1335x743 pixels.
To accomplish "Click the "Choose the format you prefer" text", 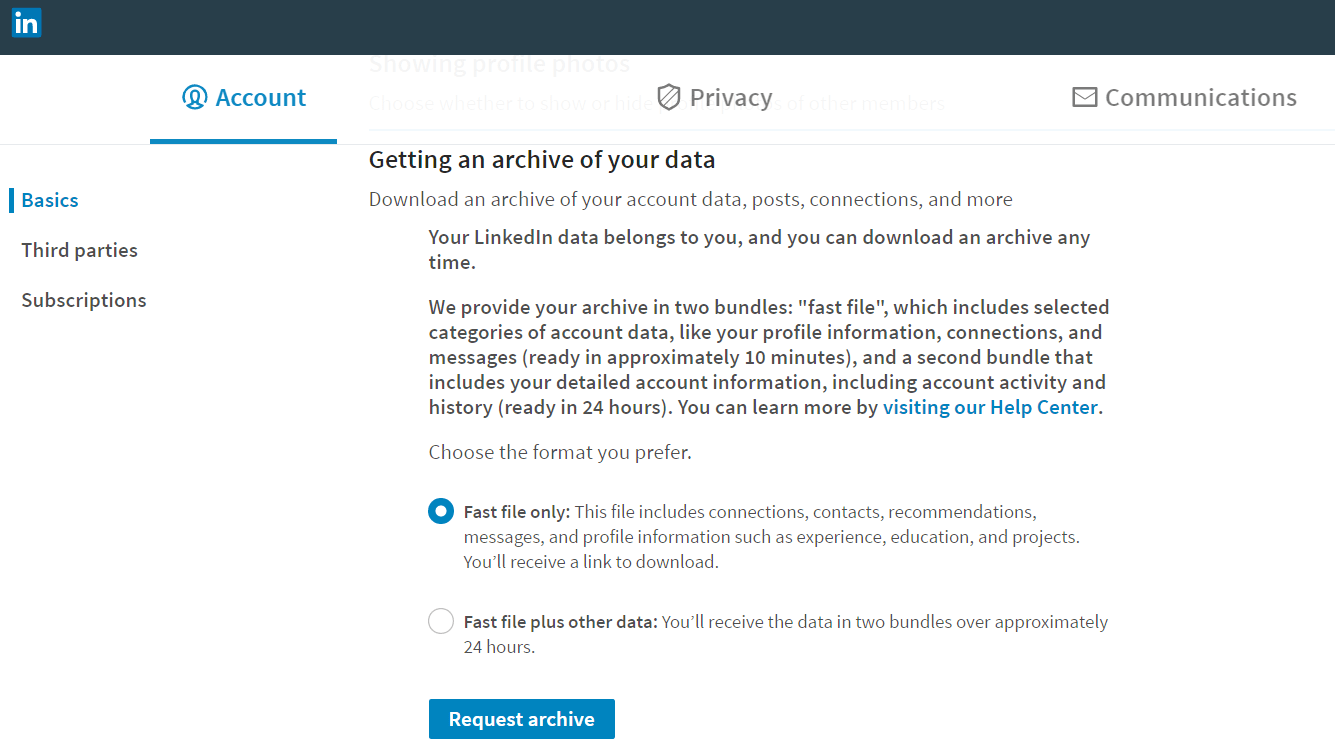I will 560,452.
